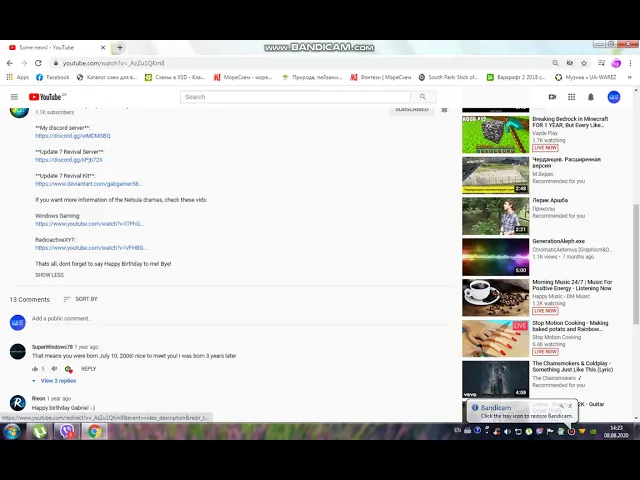Open the create video camera icon
Screen dimensions: 640x480
pyautogui.click(x=552, y=97)
